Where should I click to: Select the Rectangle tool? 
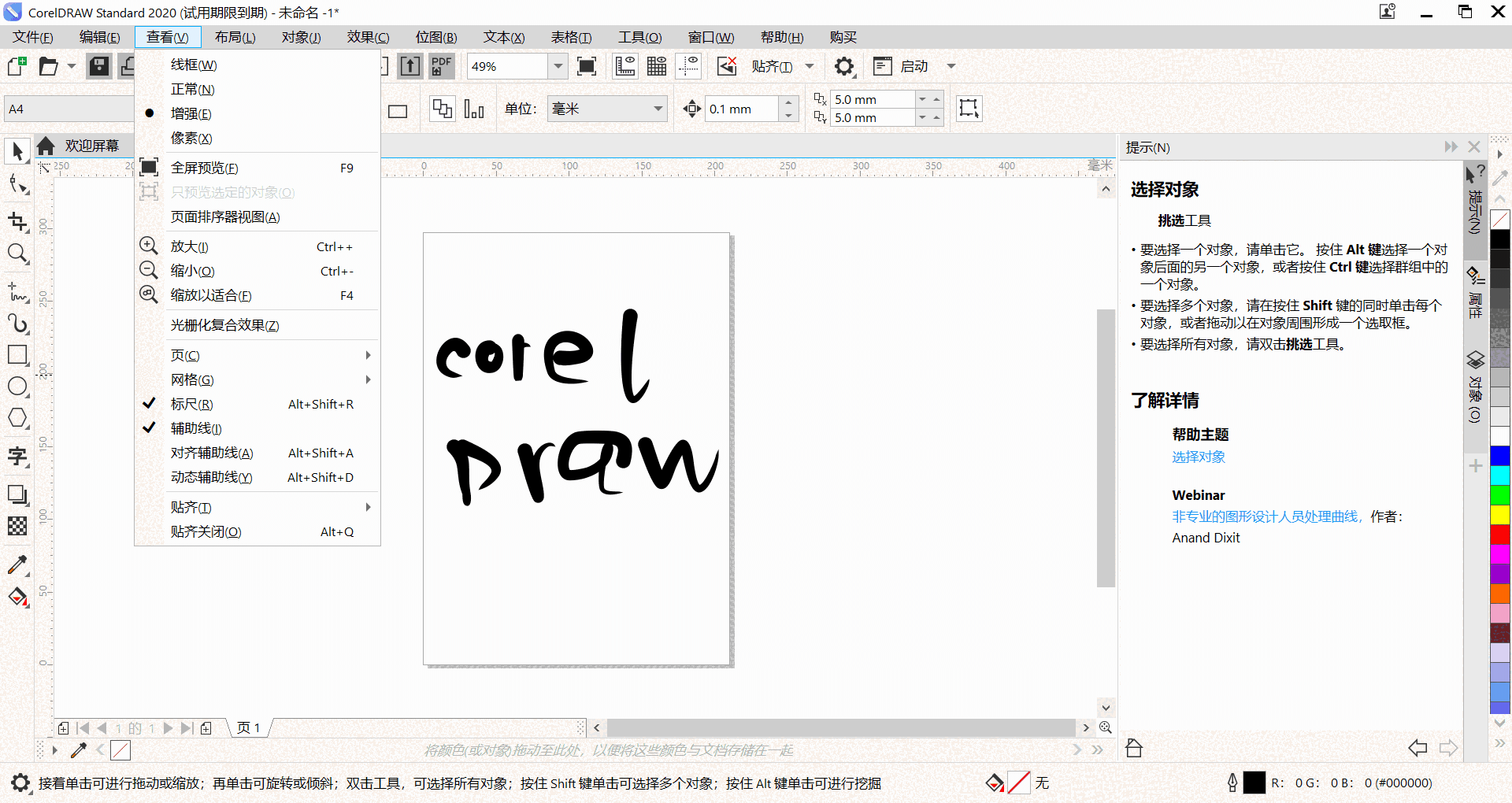pos(17,355)
